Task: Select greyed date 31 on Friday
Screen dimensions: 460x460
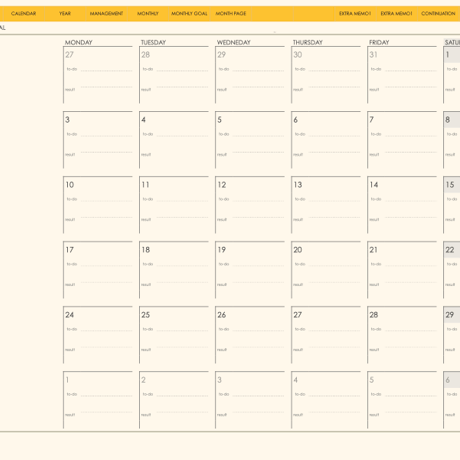Action: click(373, 55)
